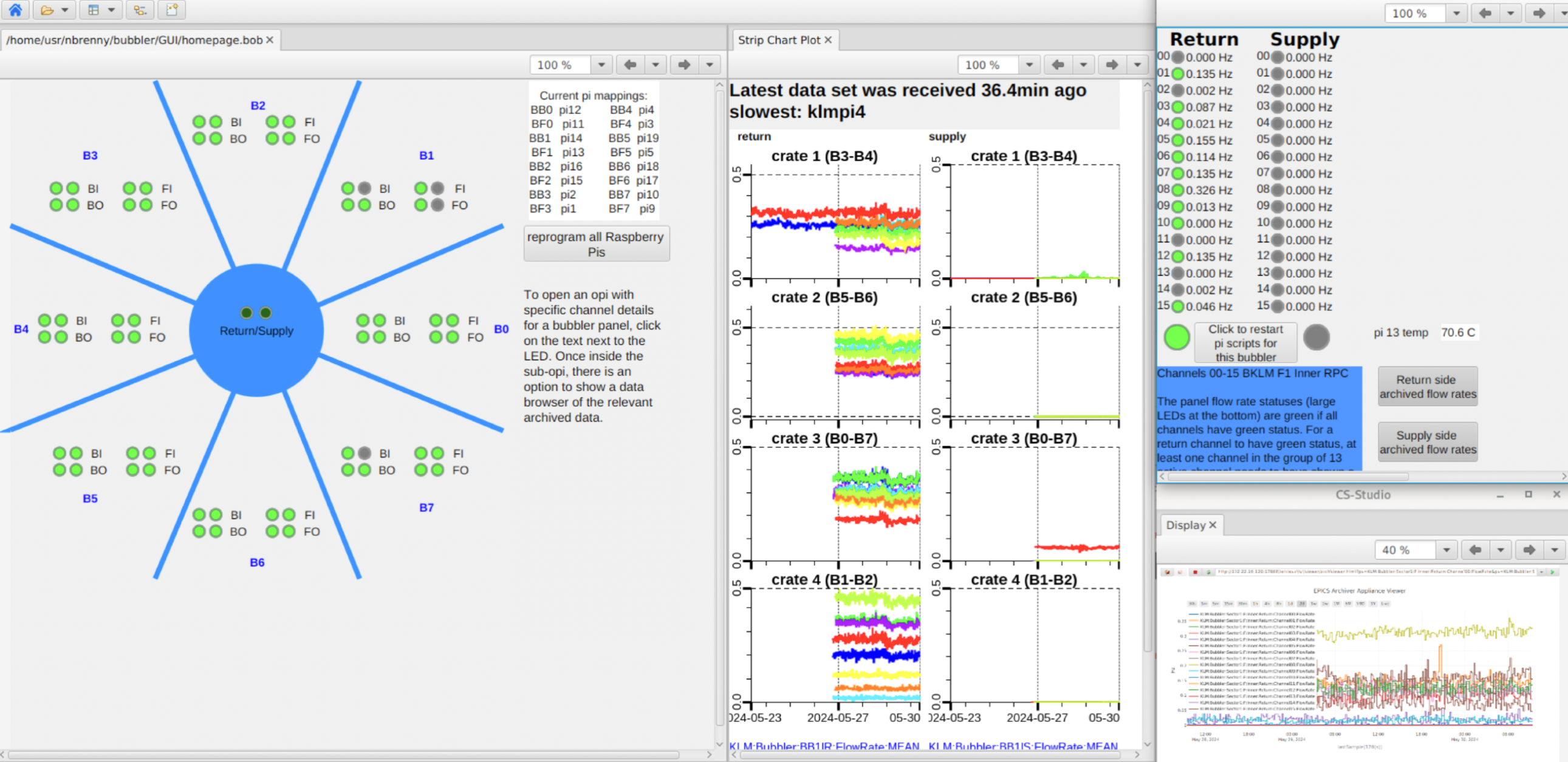The height and width of the screenshot is (762, 1568).
Task: Expand the layout icon dropdown arrow
Action: point(111,10)
